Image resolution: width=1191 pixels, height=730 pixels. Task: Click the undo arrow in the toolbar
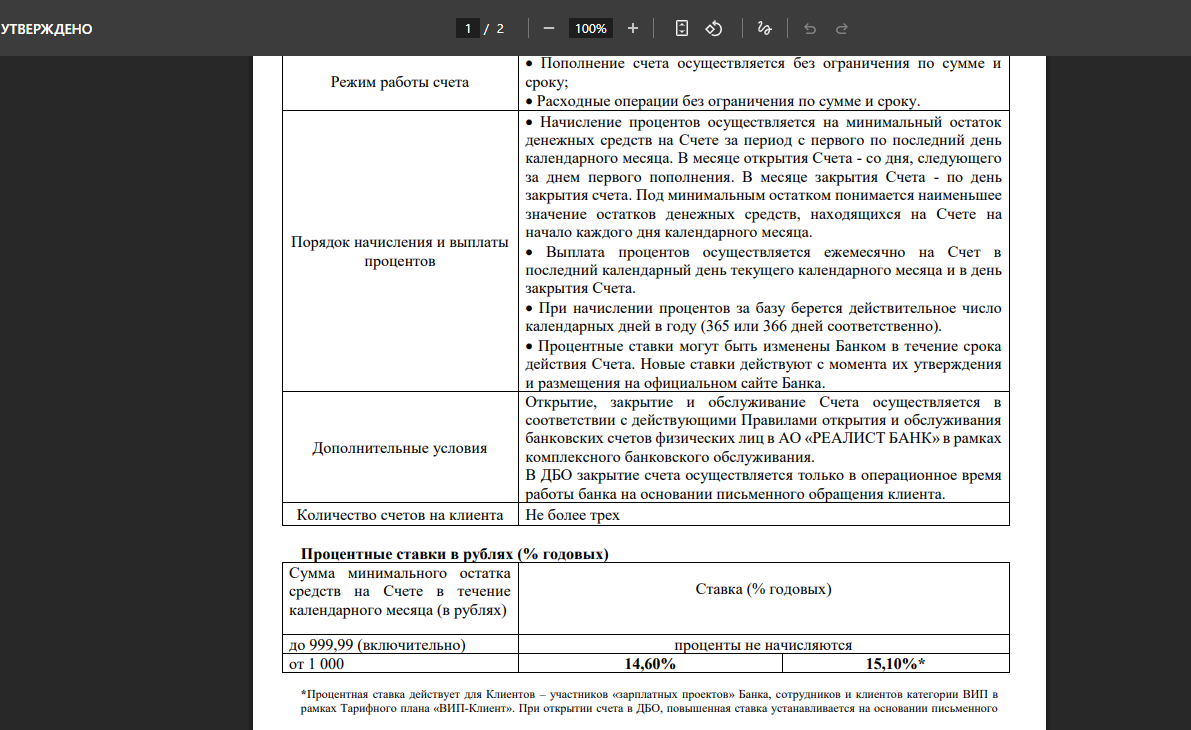click(x=810, y=29)
